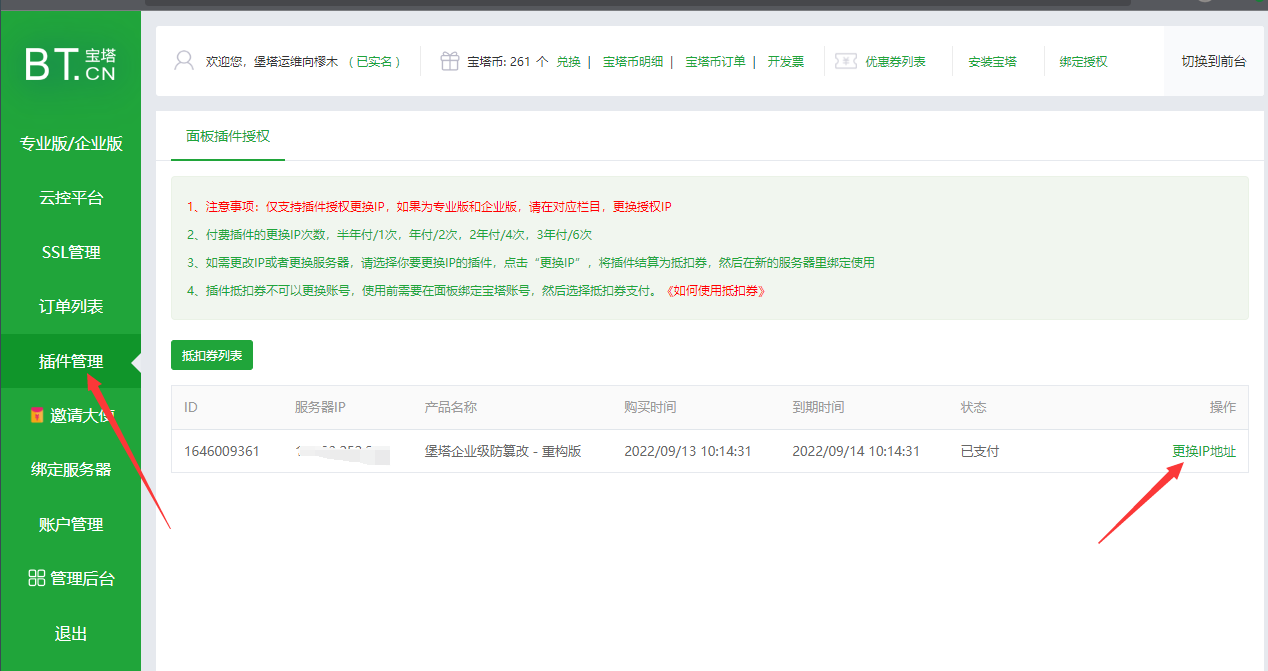Click the 兑换 link
The image size is (1268, 671).
point(568,61)
